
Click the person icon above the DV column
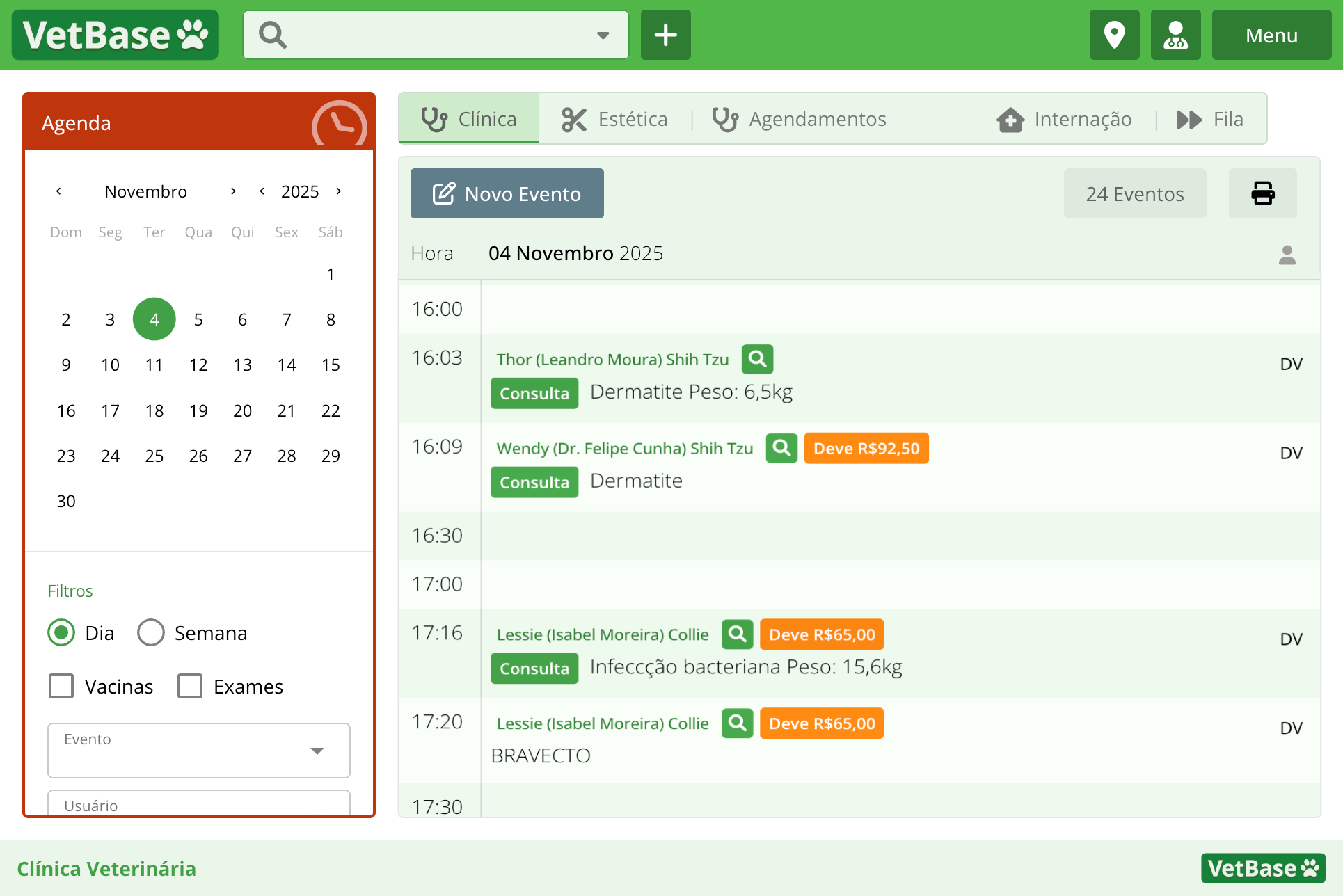[1287, 255]
